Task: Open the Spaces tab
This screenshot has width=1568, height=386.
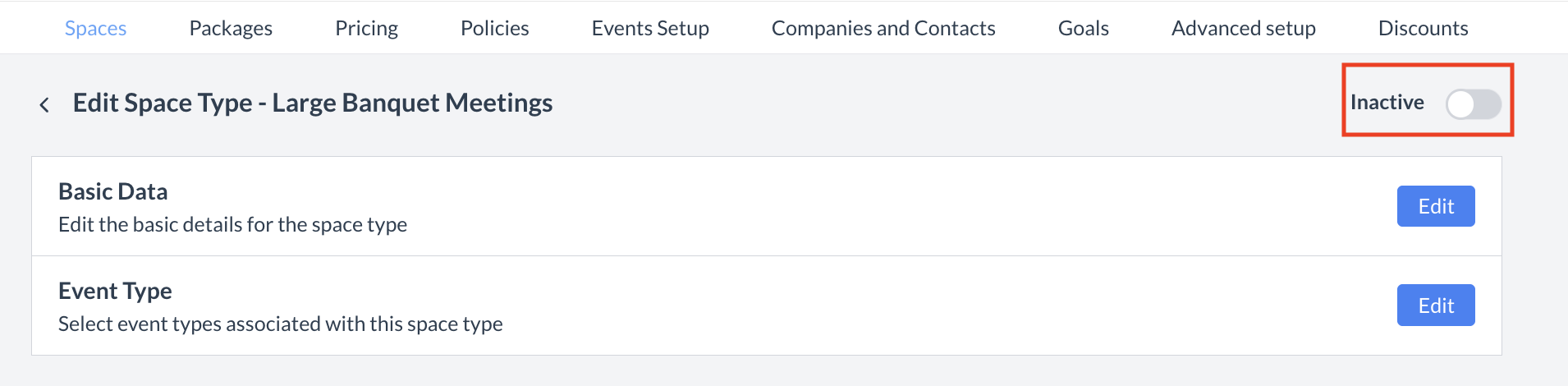Action: coord(95,28)
